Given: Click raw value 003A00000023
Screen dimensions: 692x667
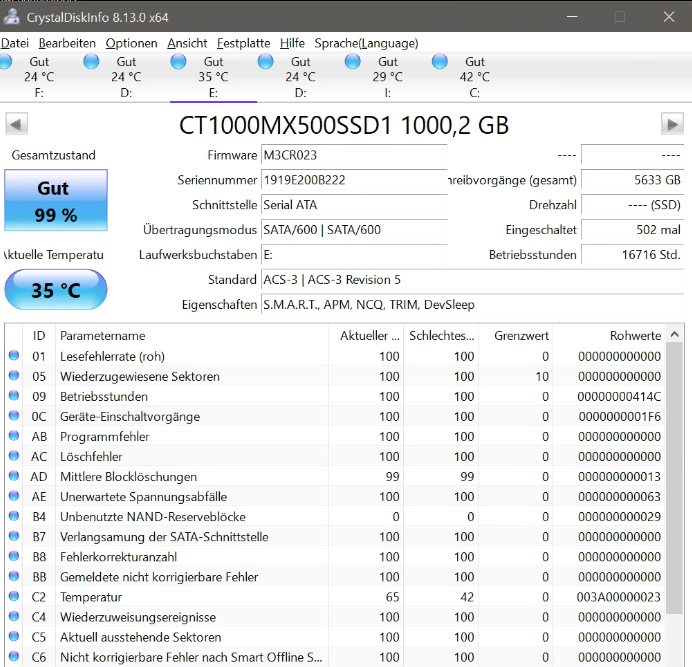Looking at the screenshot, I should click(x=618, y=597).
